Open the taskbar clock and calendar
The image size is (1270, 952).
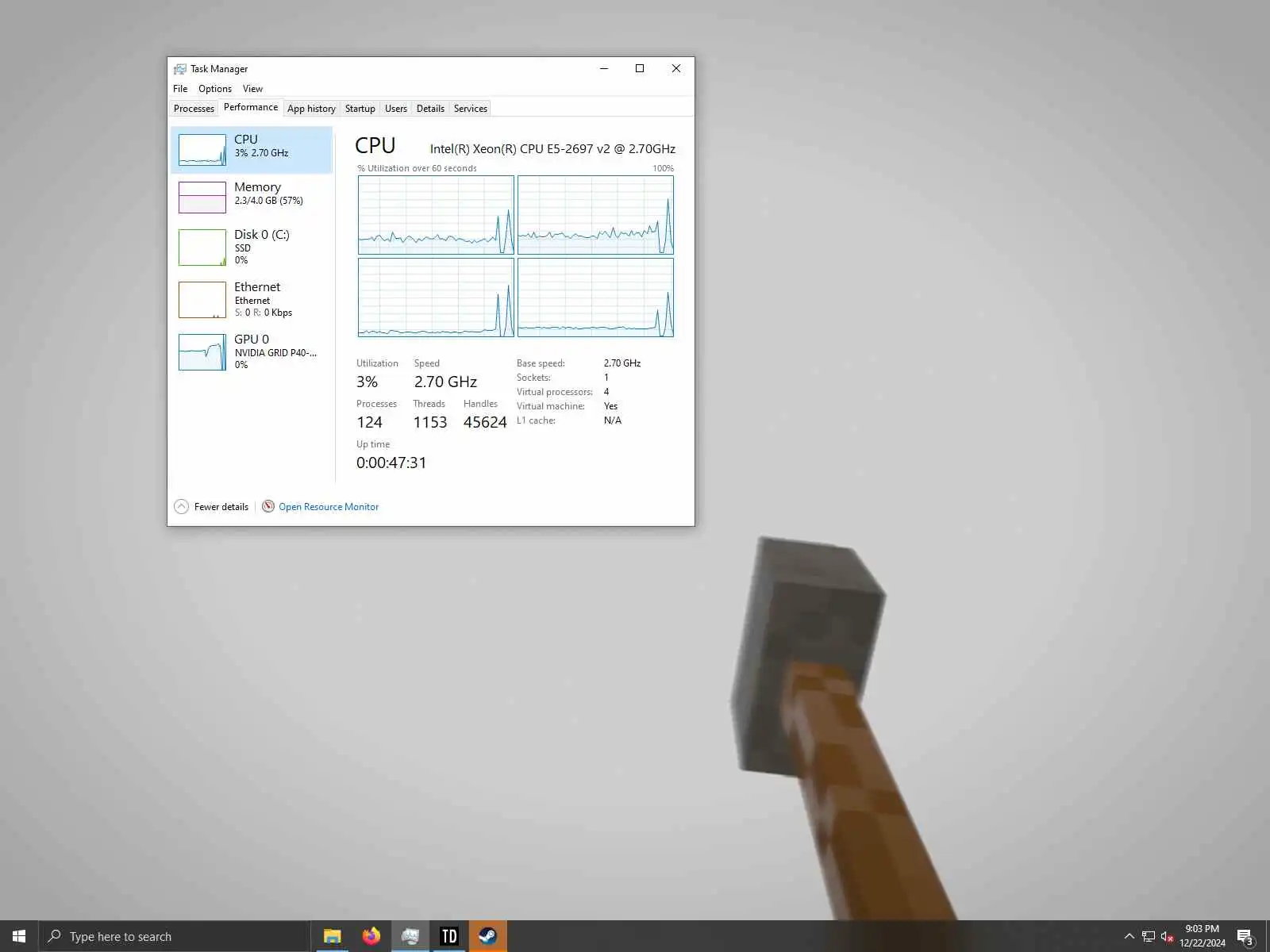tap(1203, 936)
